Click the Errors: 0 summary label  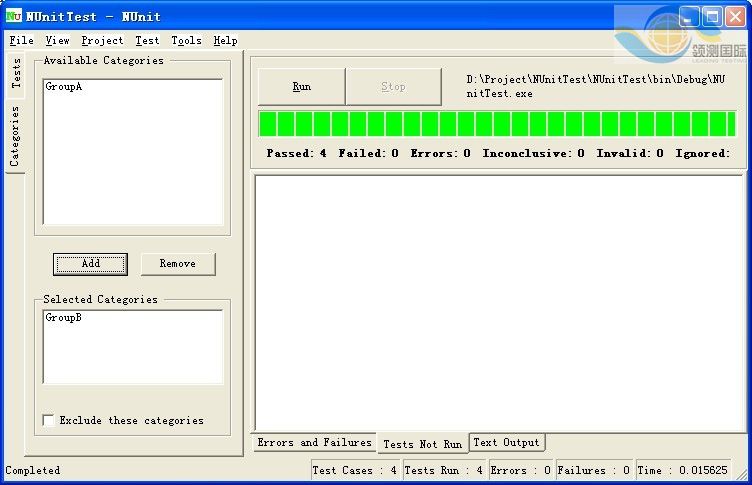(440, 153)
